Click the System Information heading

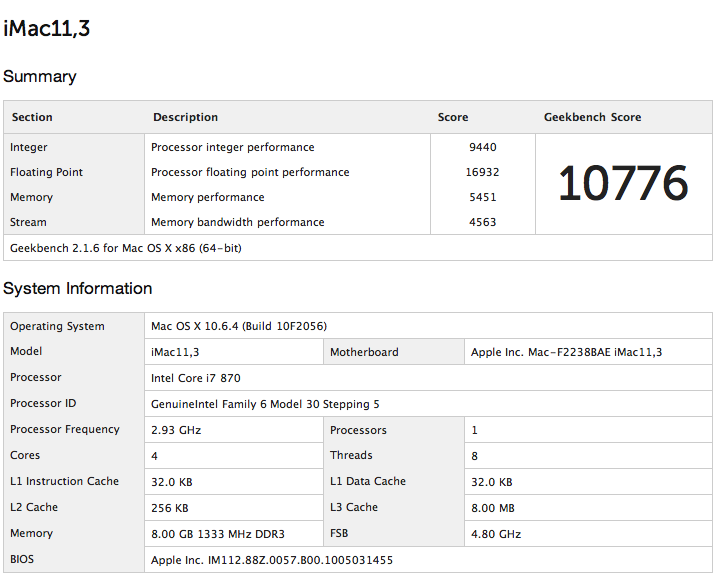click(77, 288)
